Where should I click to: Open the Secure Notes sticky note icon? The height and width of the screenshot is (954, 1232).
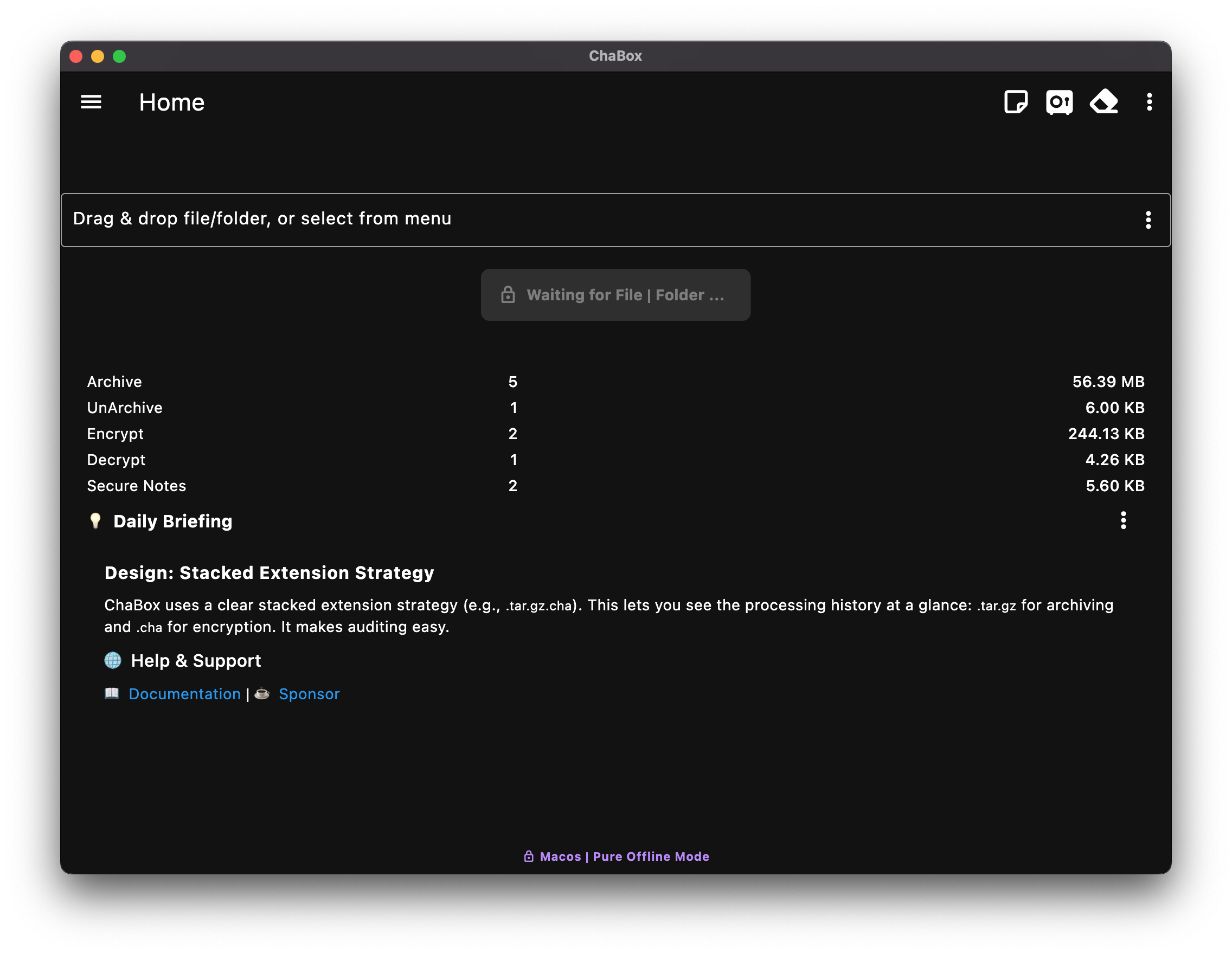(1016, 102)
